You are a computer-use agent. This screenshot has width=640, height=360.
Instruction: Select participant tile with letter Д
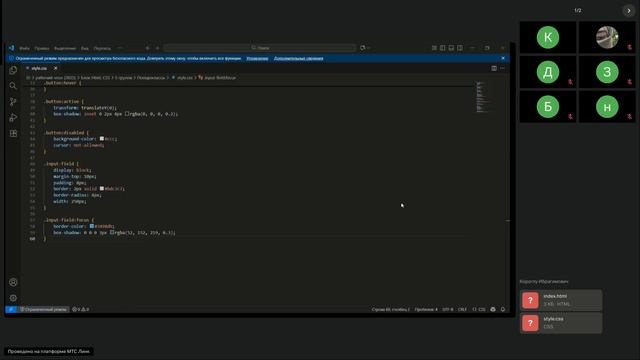click(548, 72)
